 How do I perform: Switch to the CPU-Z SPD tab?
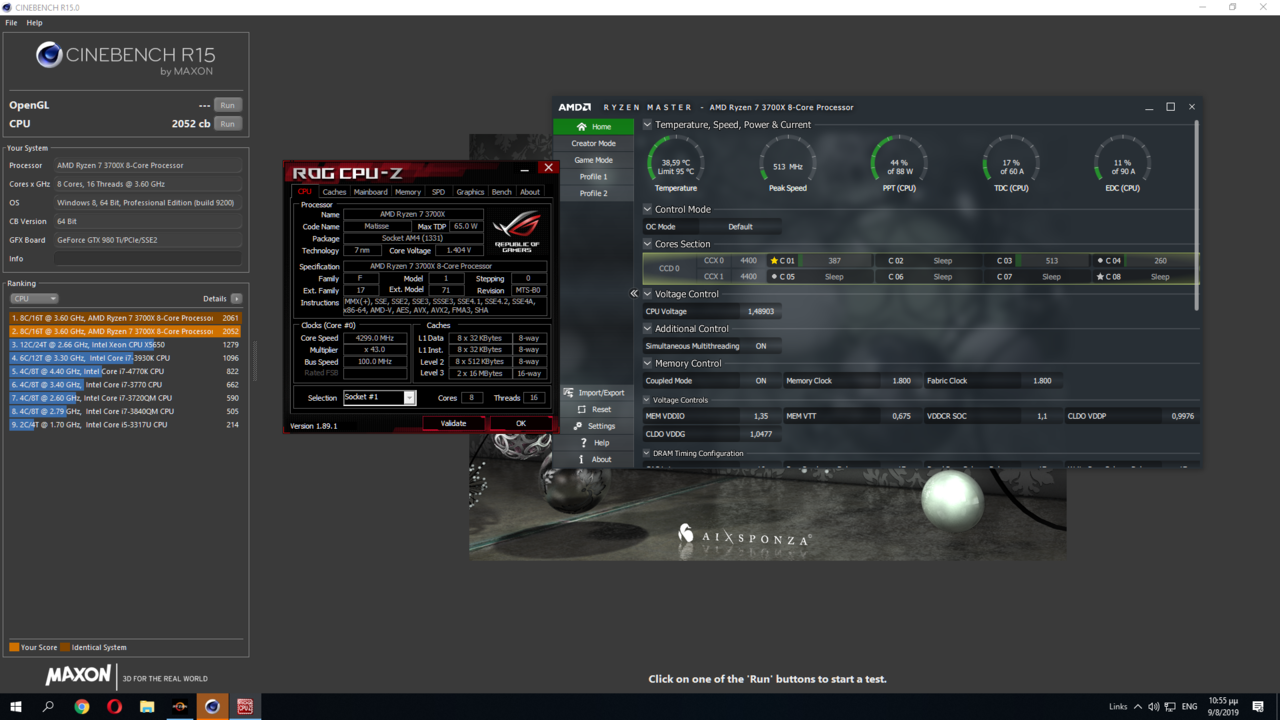pos(438,192)
